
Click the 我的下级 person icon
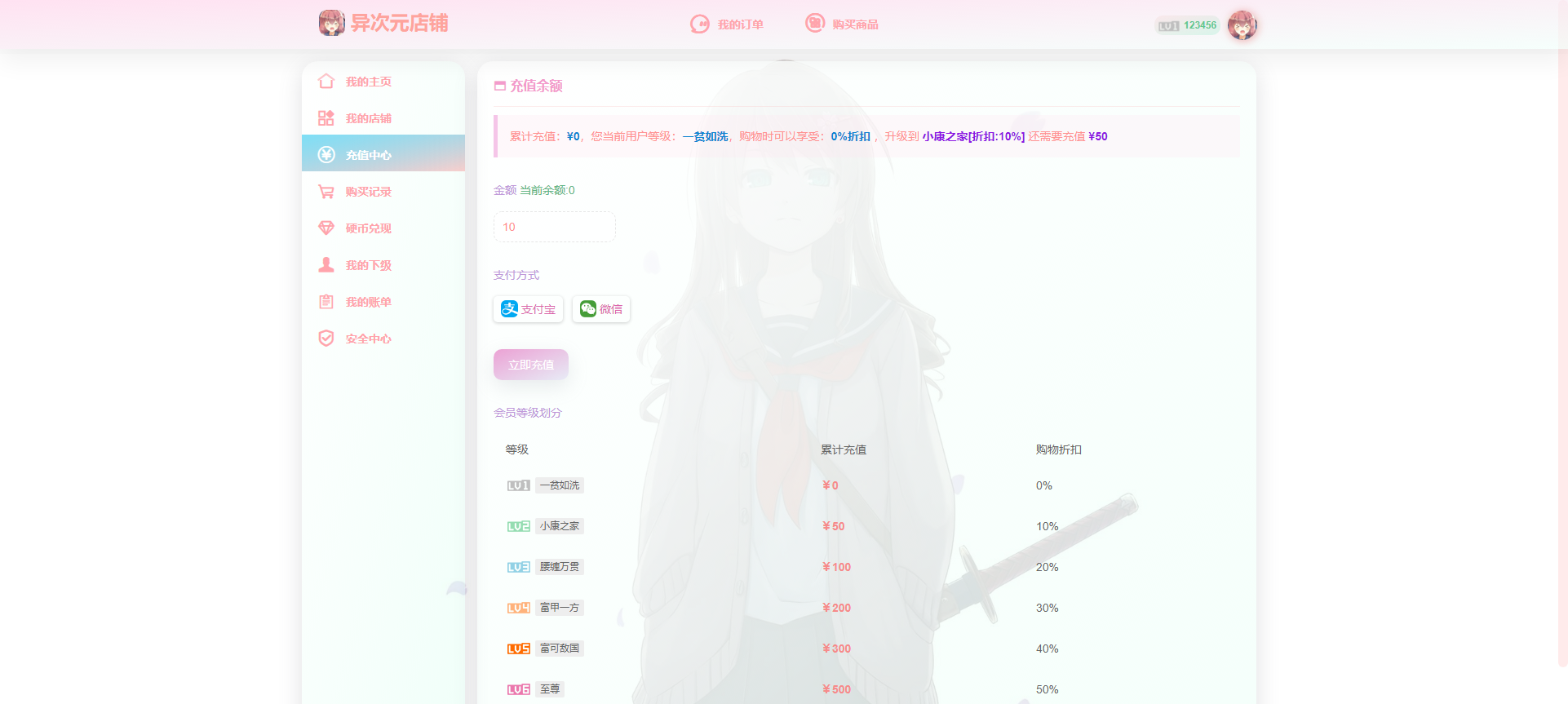click(x=326, y=264)
